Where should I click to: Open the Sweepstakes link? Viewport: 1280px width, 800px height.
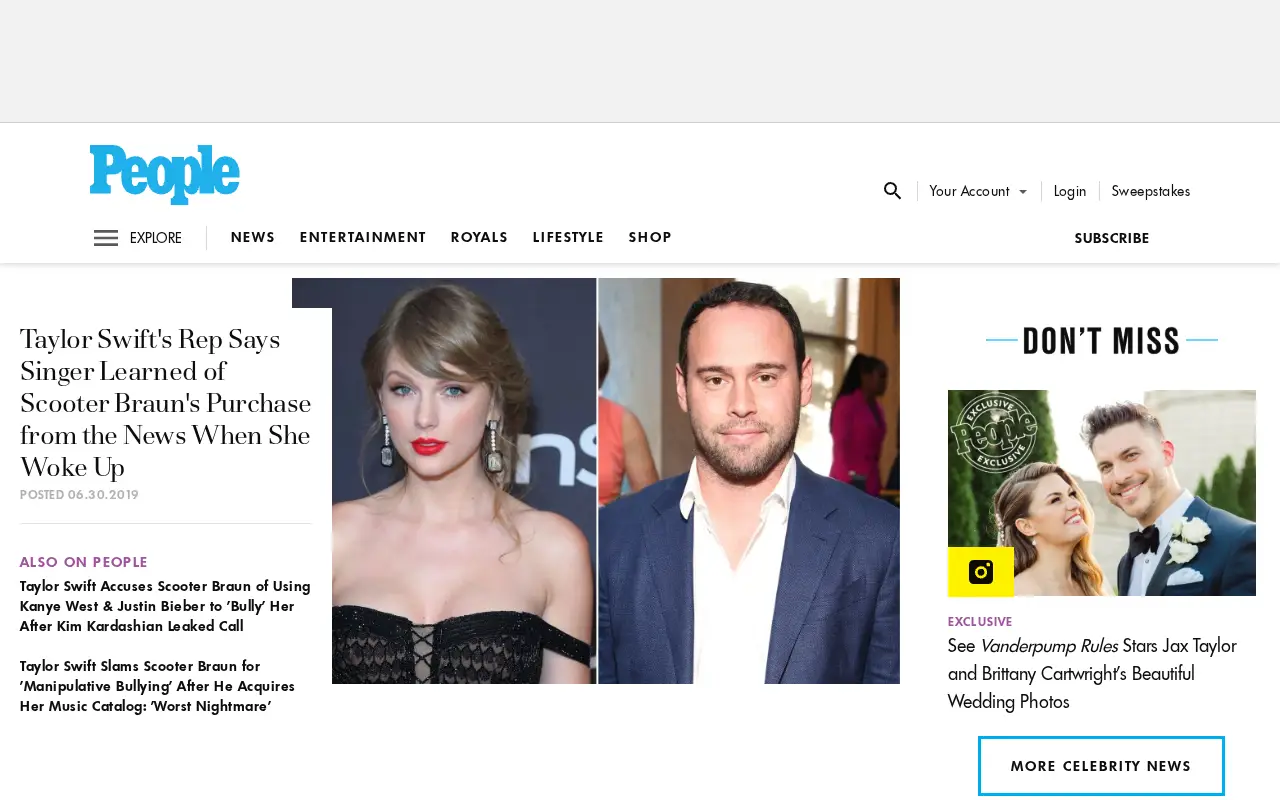tap(1151, 190)
